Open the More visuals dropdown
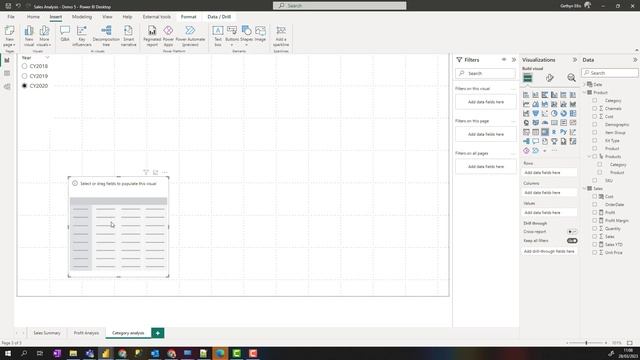 [44, 36]
